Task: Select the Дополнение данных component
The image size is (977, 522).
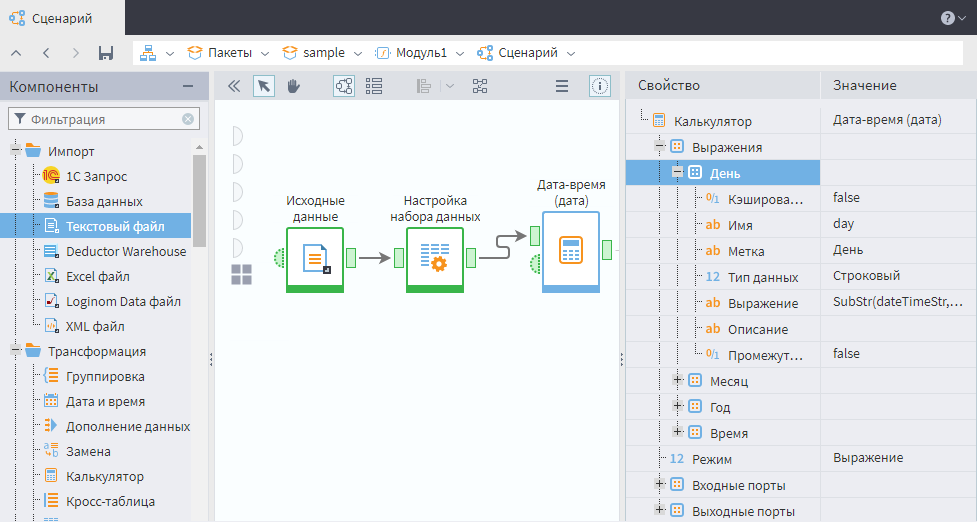Action: 128,426
